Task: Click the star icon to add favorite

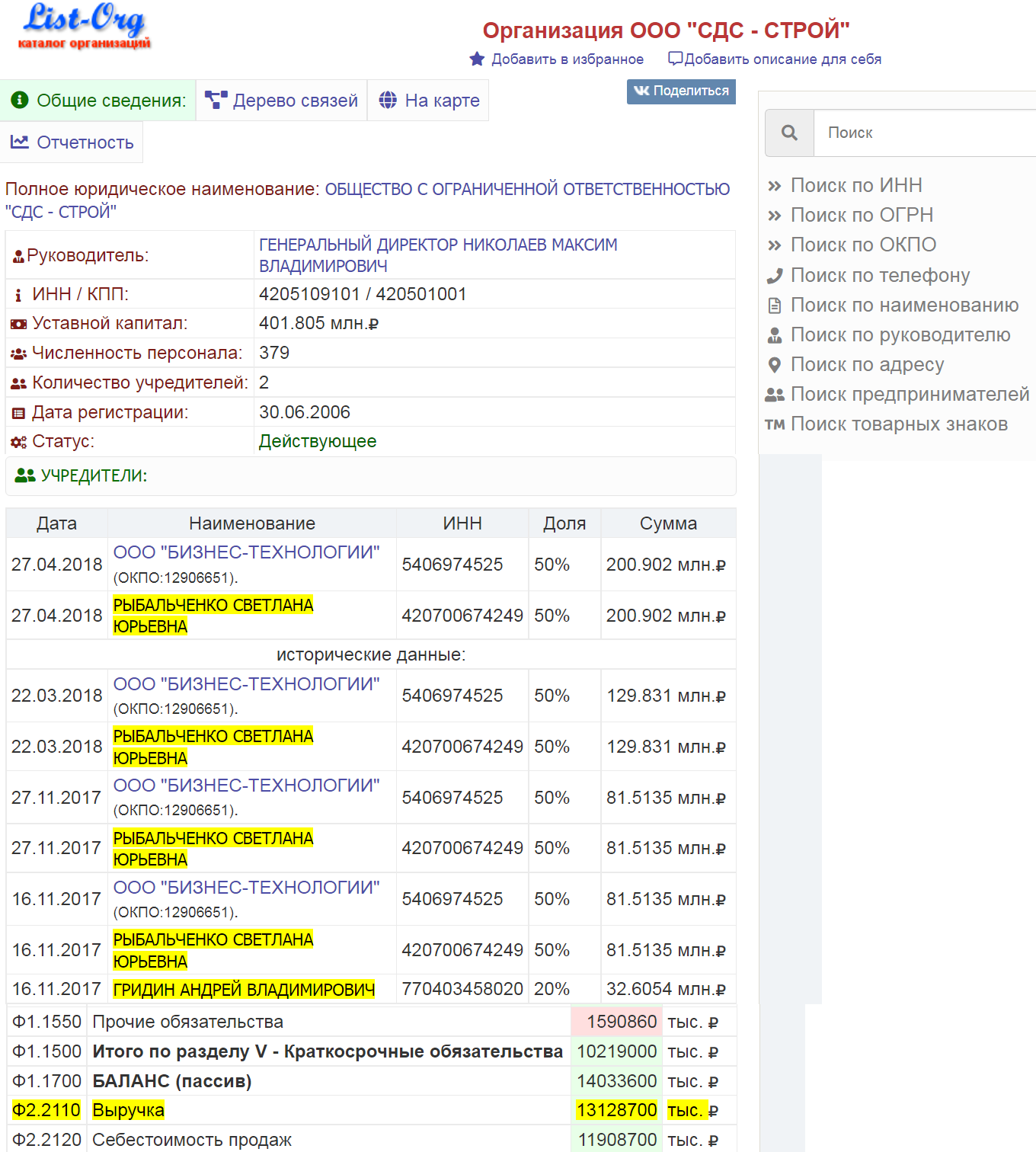Action: coord(477,59)
